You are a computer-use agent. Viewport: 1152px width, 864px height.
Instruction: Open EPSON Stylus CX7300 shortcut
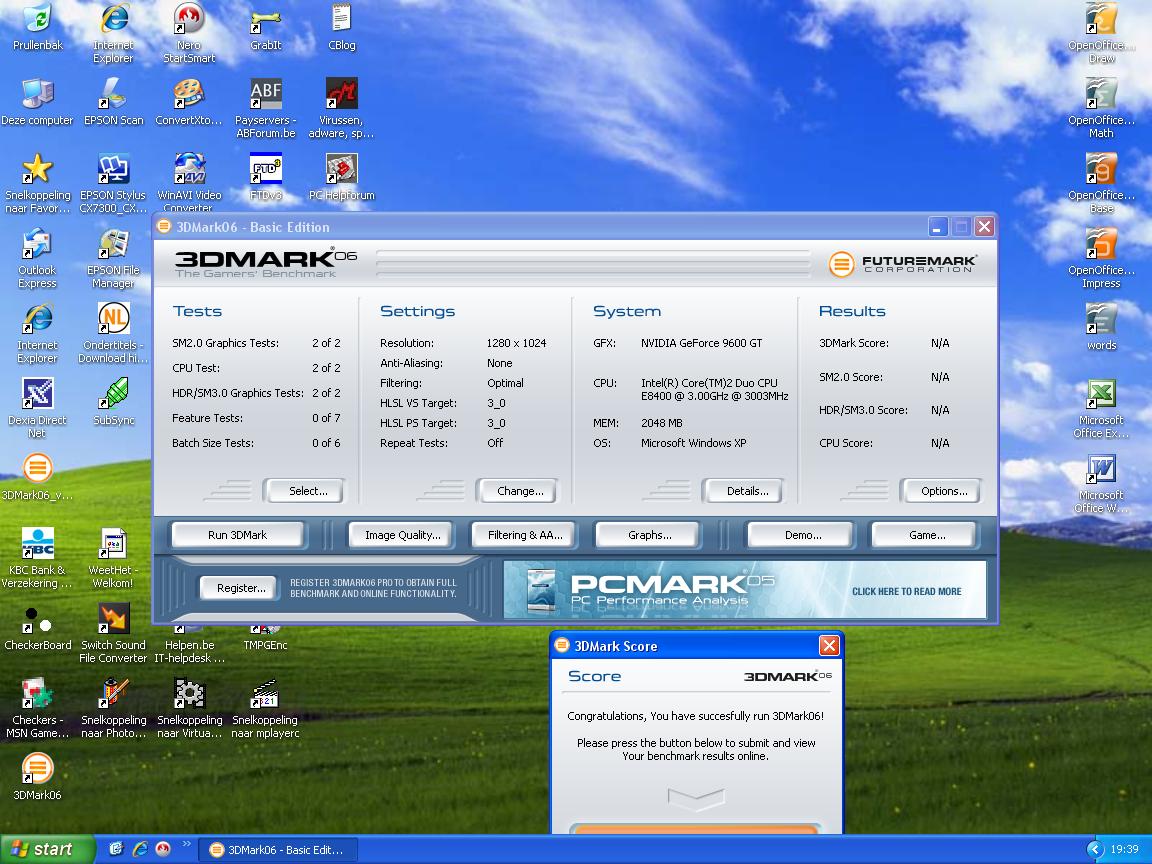point(113,182)
